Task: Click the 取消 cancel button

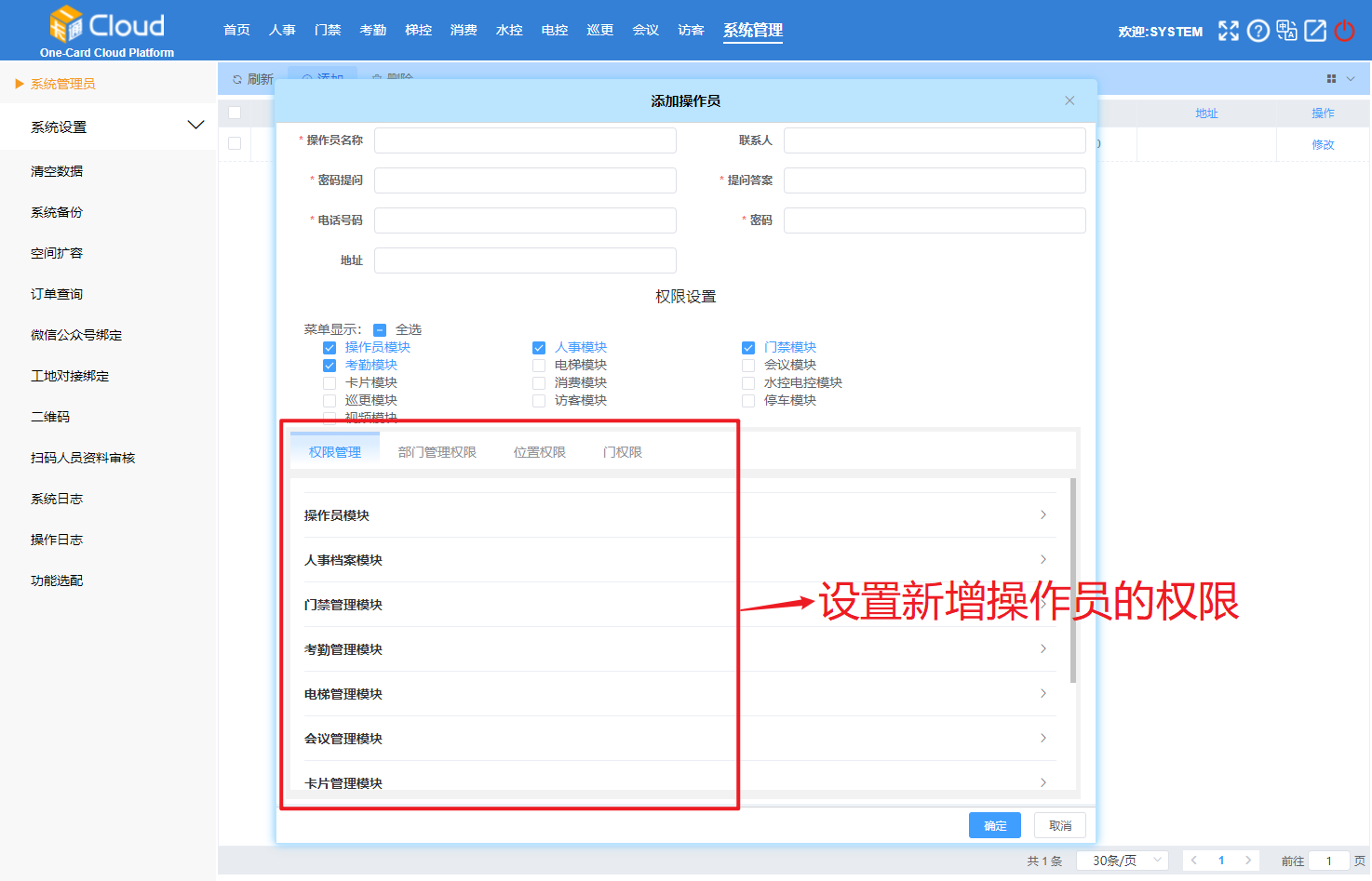Action: [1059, 825]
